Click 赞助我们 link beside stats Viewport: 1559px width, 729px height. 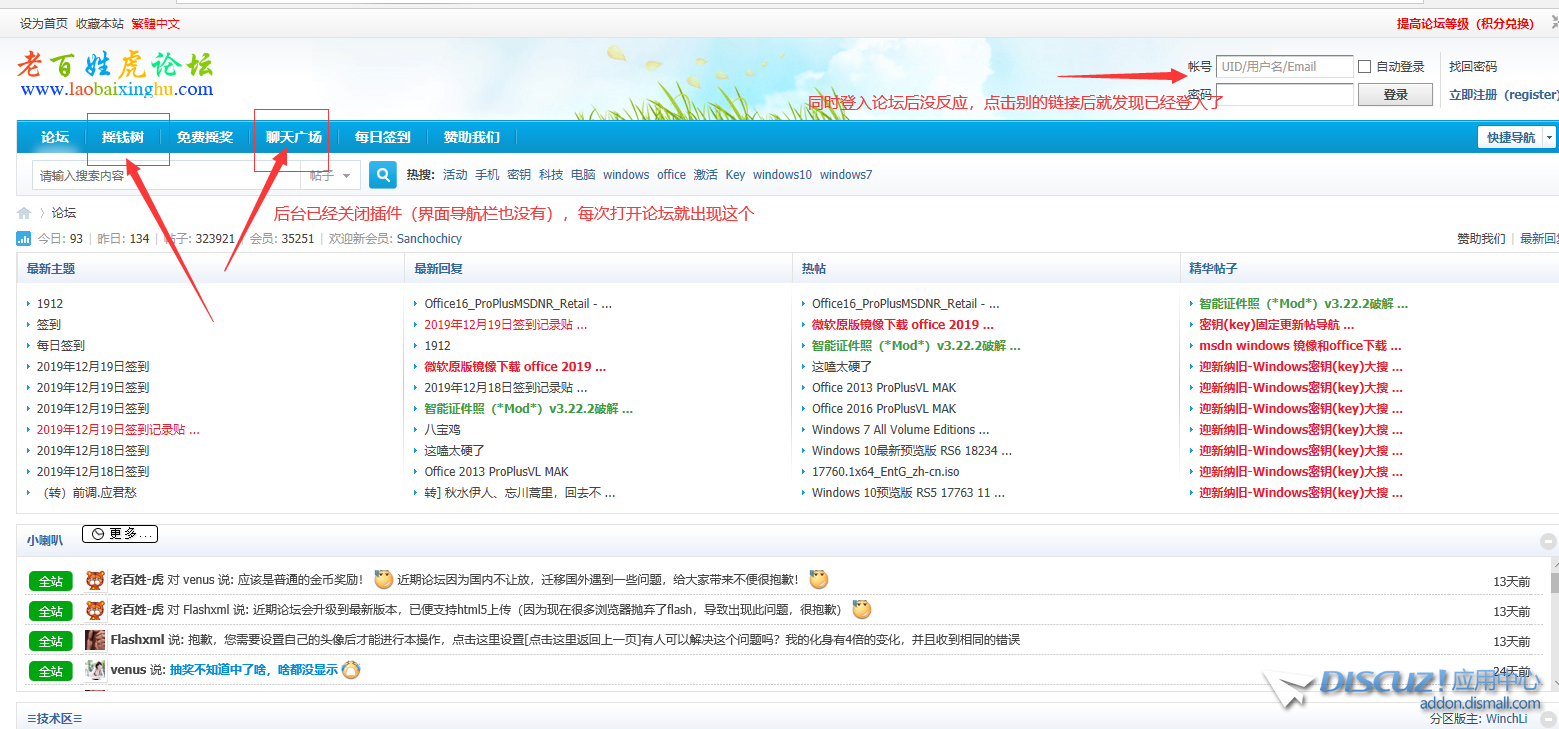(1481, 239)
